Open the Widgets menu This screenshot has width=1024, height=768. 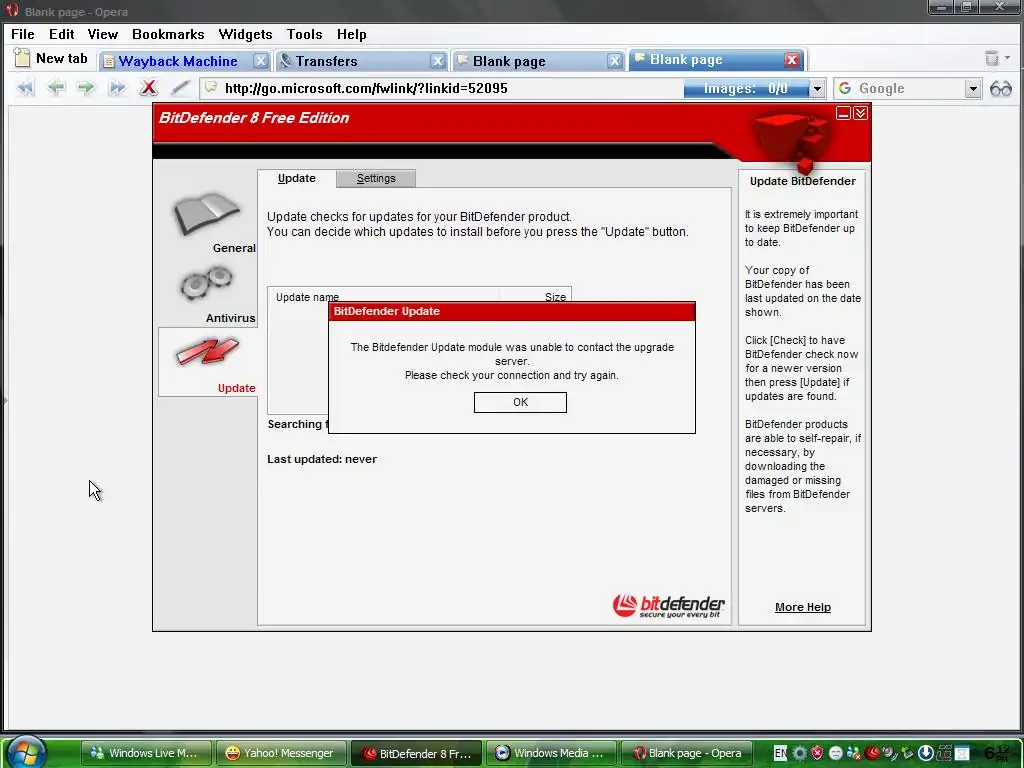tap(245, 34)
